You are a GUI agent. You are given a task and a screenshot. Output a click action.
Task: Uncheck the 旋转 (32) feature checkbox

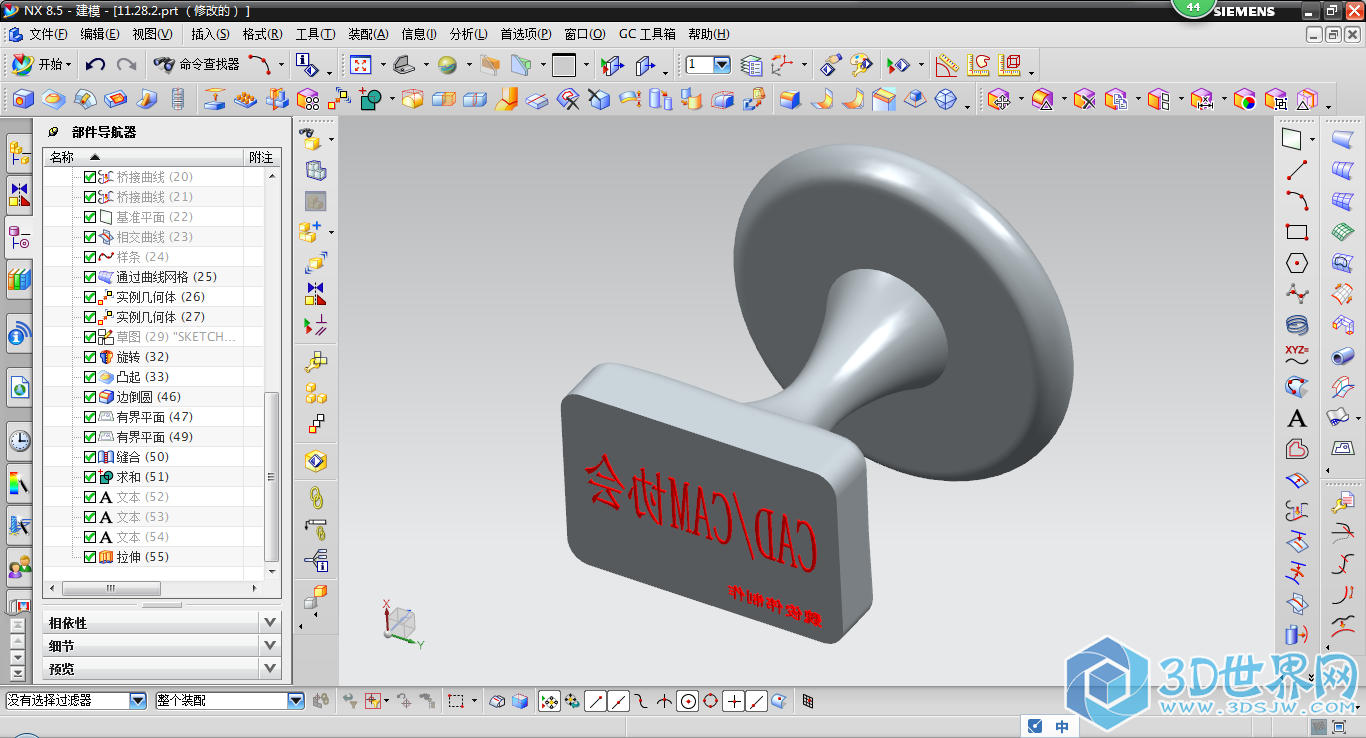pos(90,357)
